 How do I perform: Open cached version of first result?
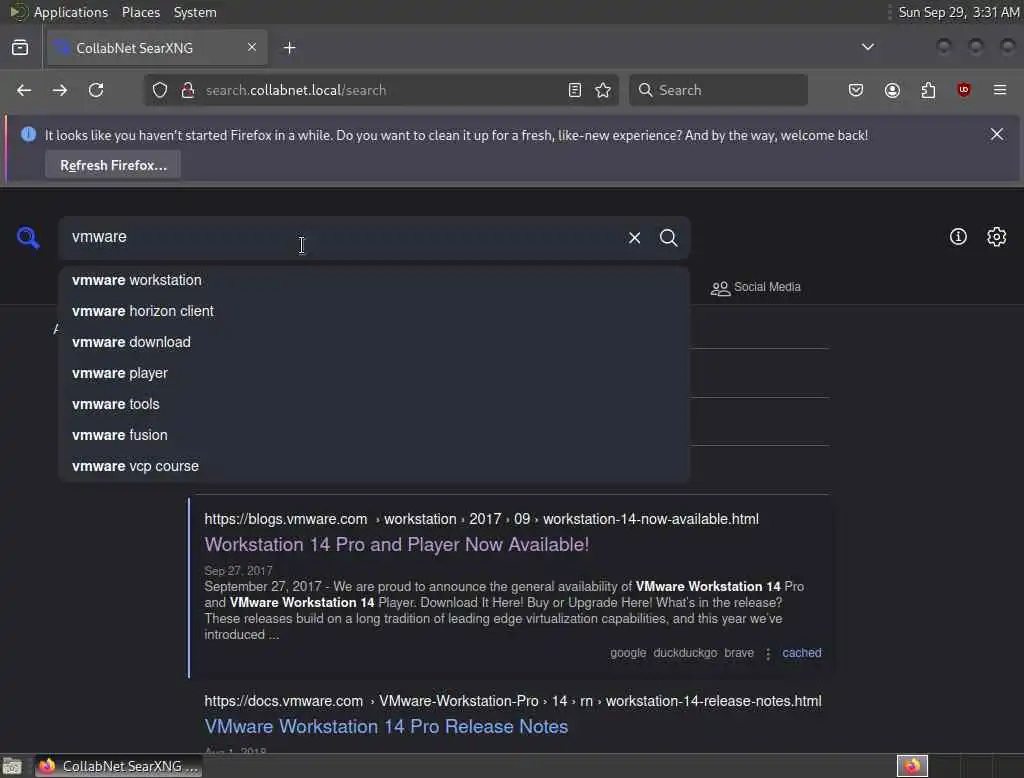(x=802, y=653)
